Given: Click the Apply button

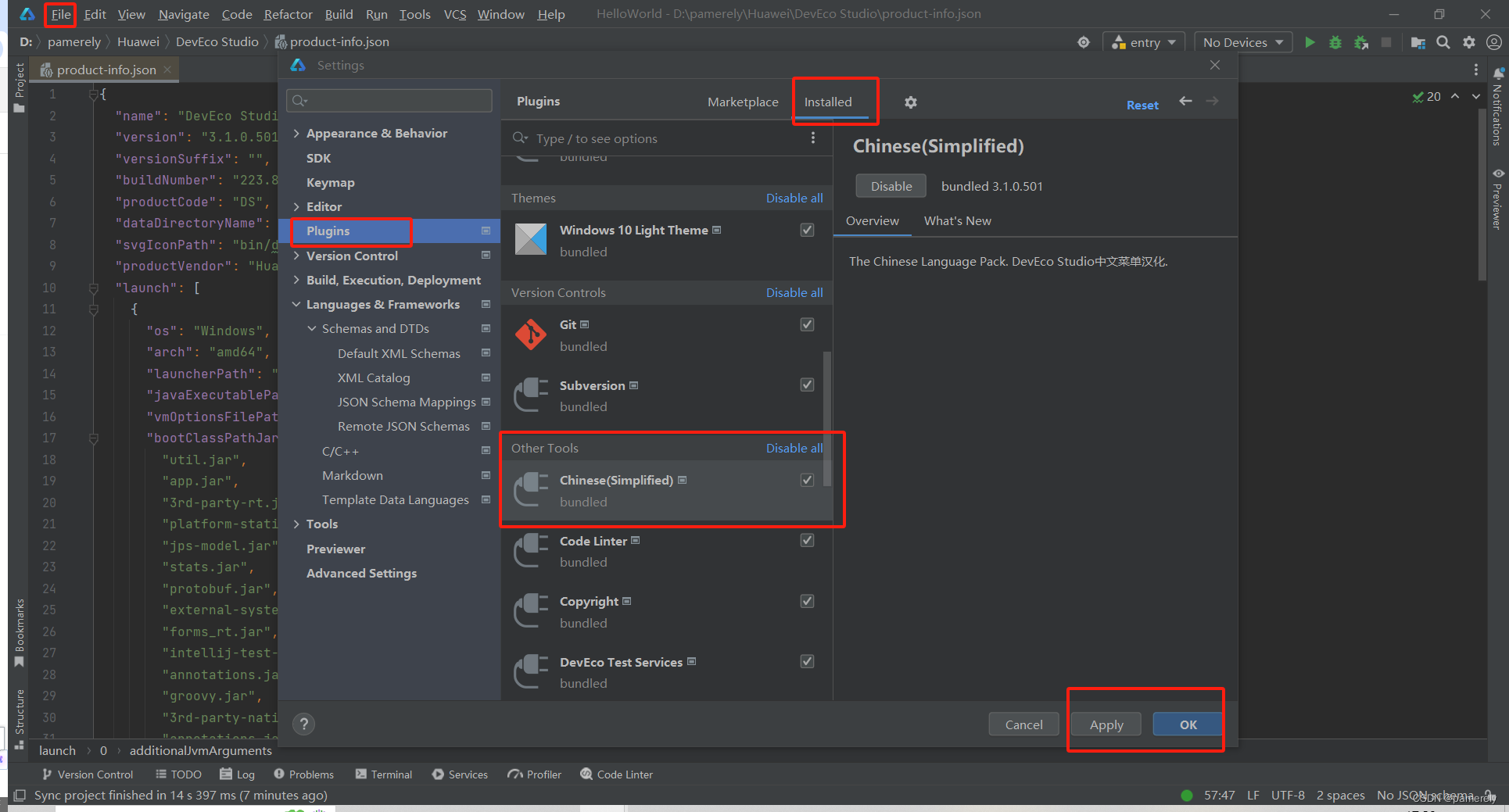Looking at the screenshot, I should [1106, 724].
